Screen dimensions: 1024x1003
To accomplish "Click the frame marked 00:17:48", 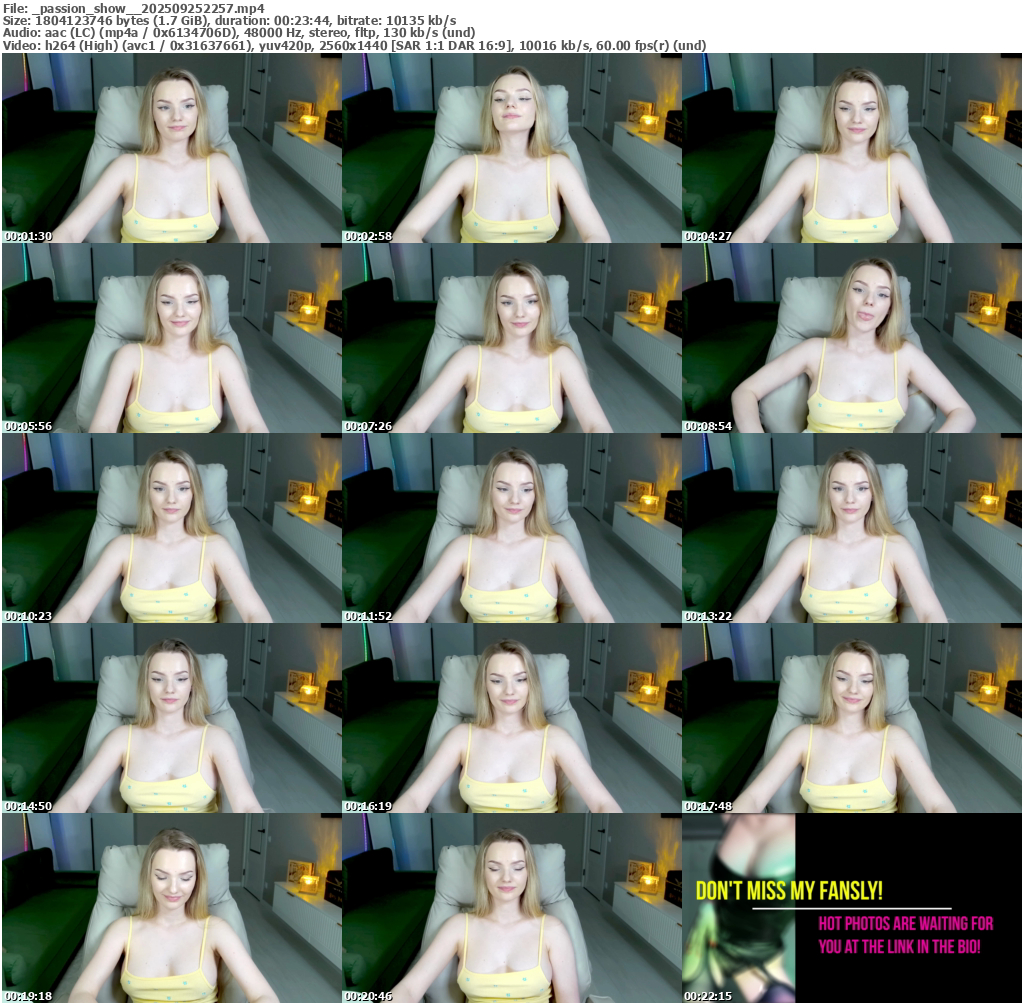I will [x=852, y=718].
